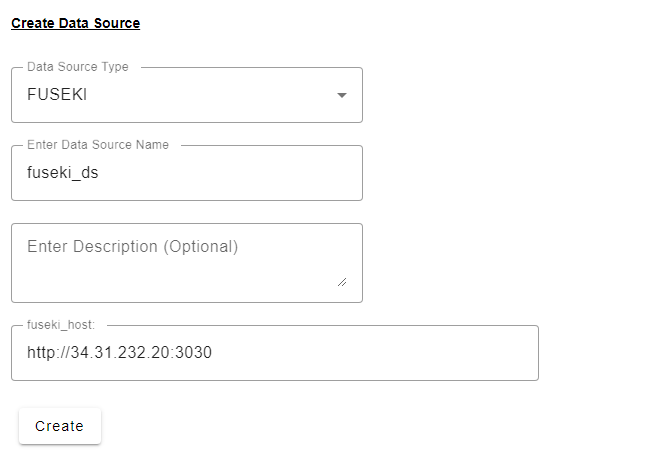667x458 pixels.
Task: Click the Create button
Action: click(x=60, y=426)
